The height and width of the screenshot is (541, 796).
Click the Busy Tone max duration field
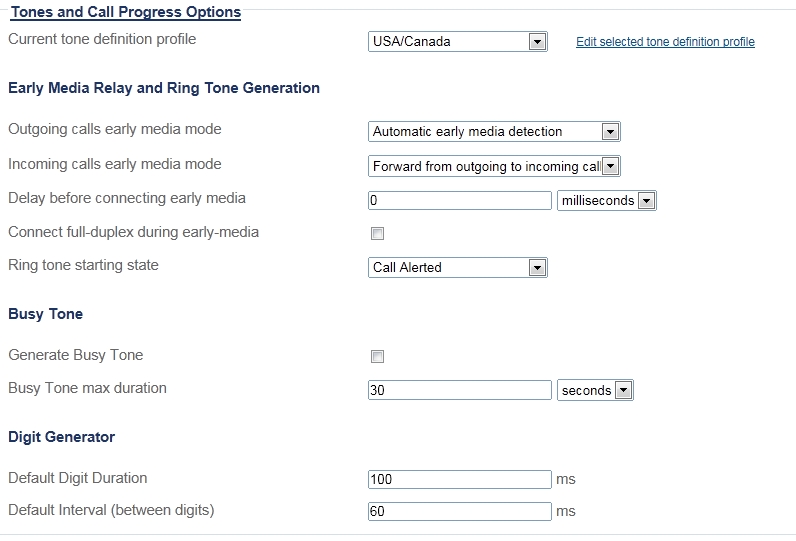click(459, 390)
